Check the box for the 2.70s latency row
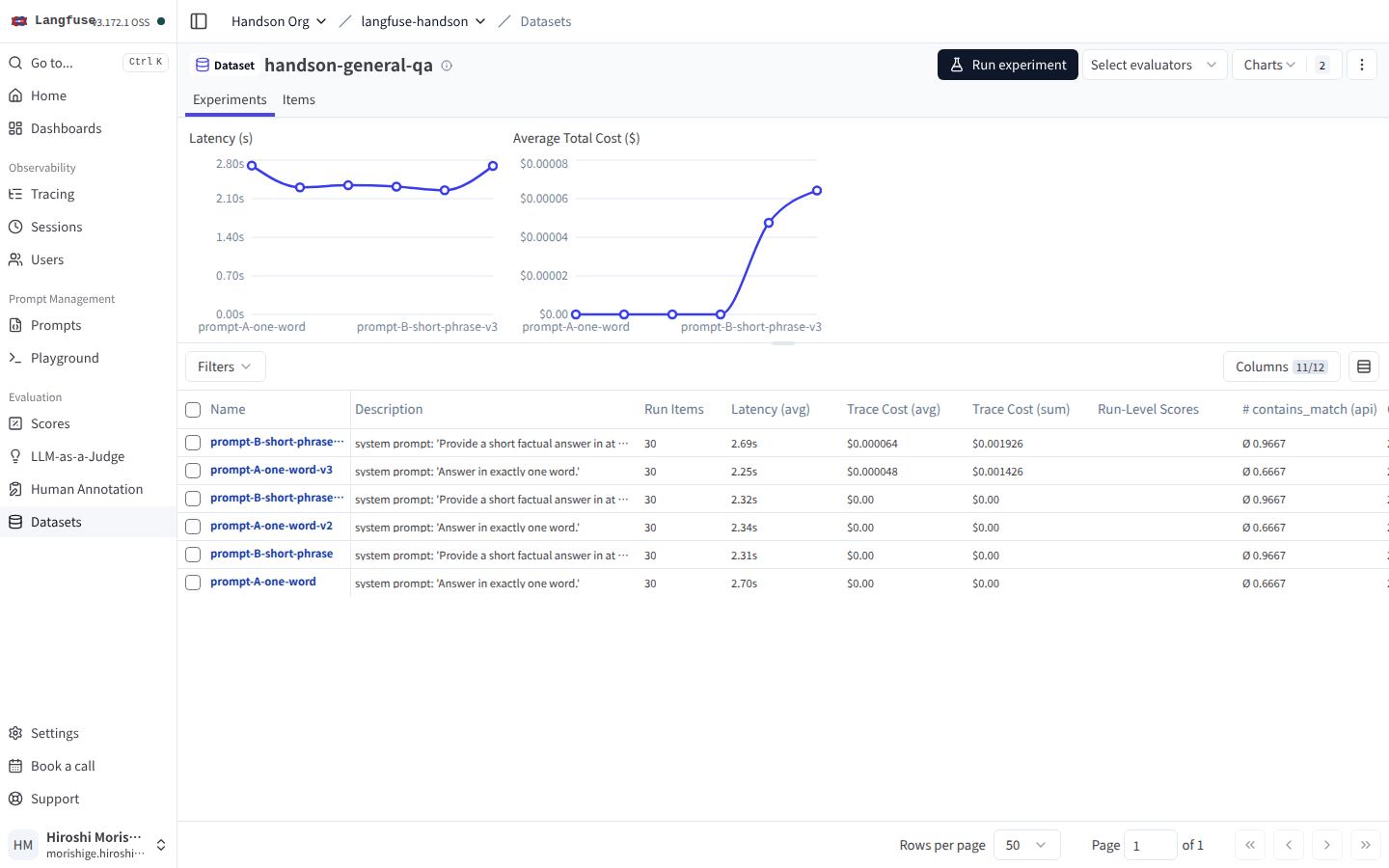The width and height of the screenshot is (1389, 868). tap(193, 583)
